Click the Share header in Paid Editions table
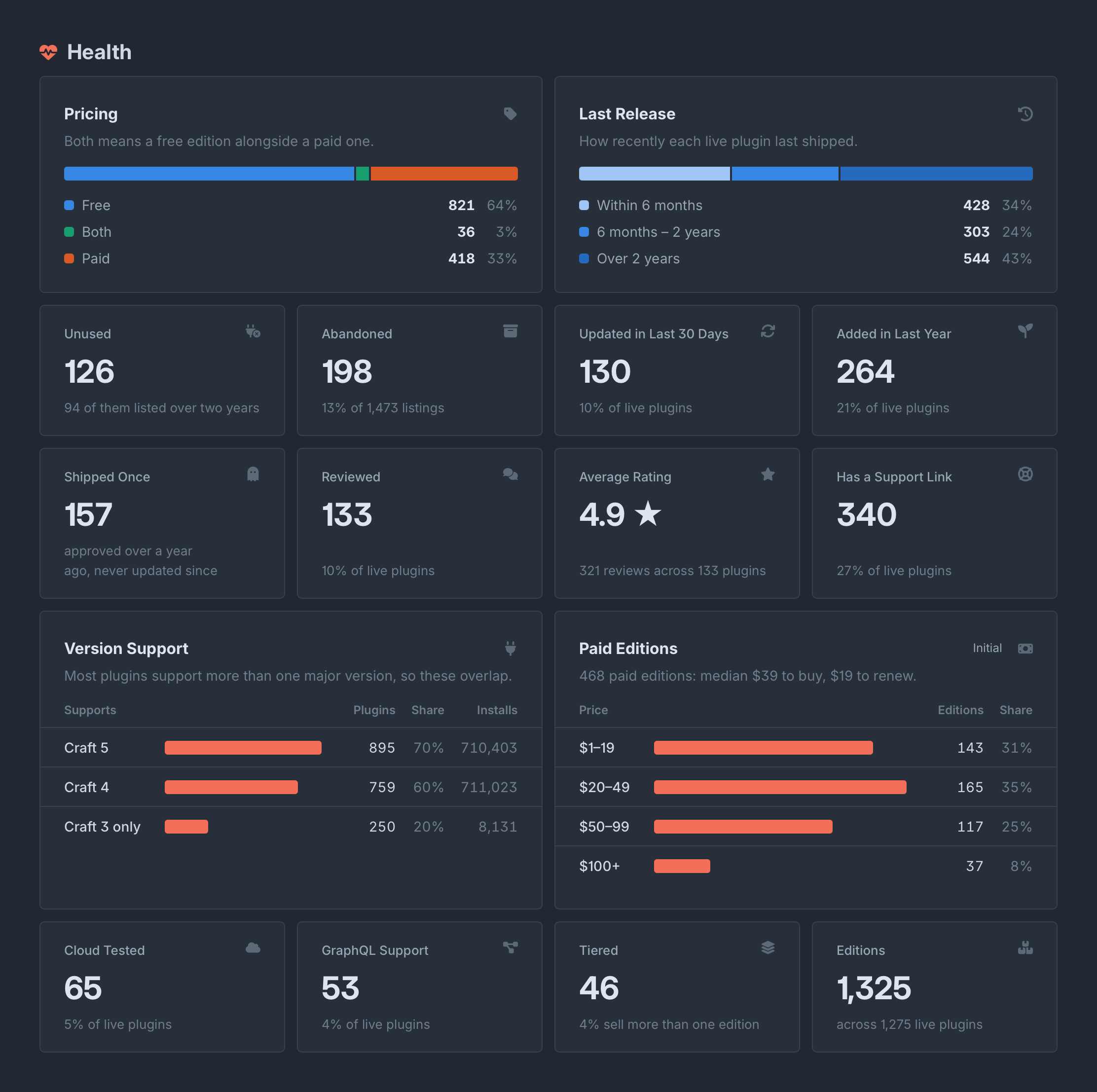The height and width of the screenshot is (1092, 1097). click(1016, 710)
